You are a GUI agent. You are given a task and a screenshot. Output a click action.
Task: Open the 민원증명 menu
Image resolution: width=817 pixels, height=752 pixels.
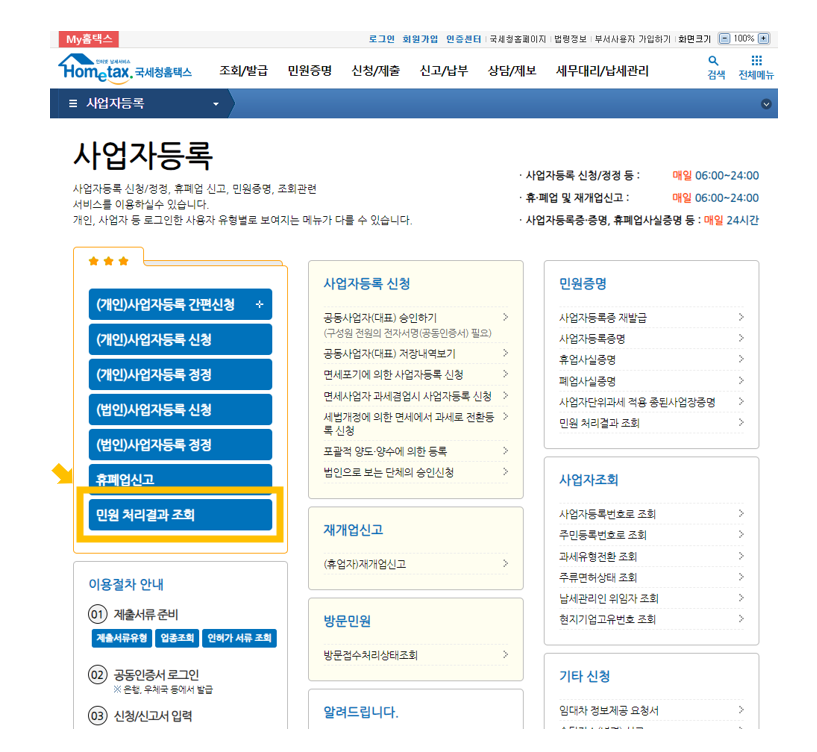pyautogui.click(x=310, y=71)
